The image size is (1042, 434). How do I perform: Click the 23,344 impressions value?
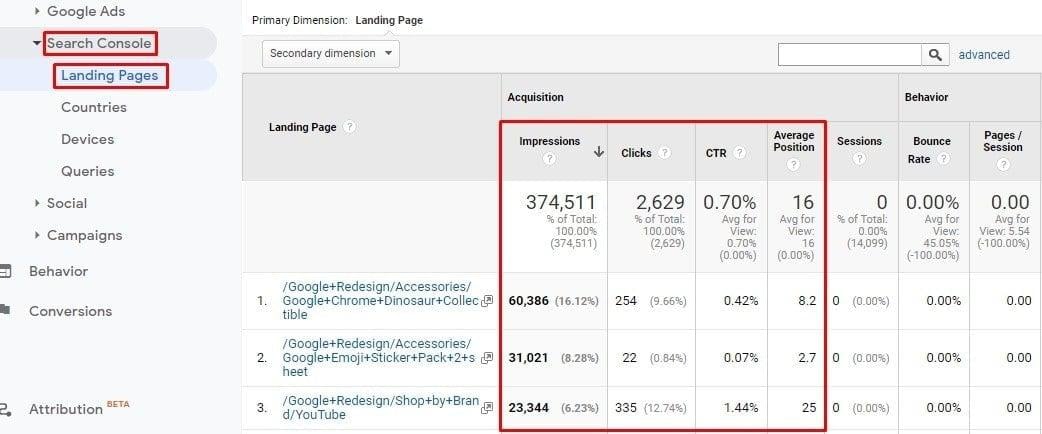click(529, 407)
